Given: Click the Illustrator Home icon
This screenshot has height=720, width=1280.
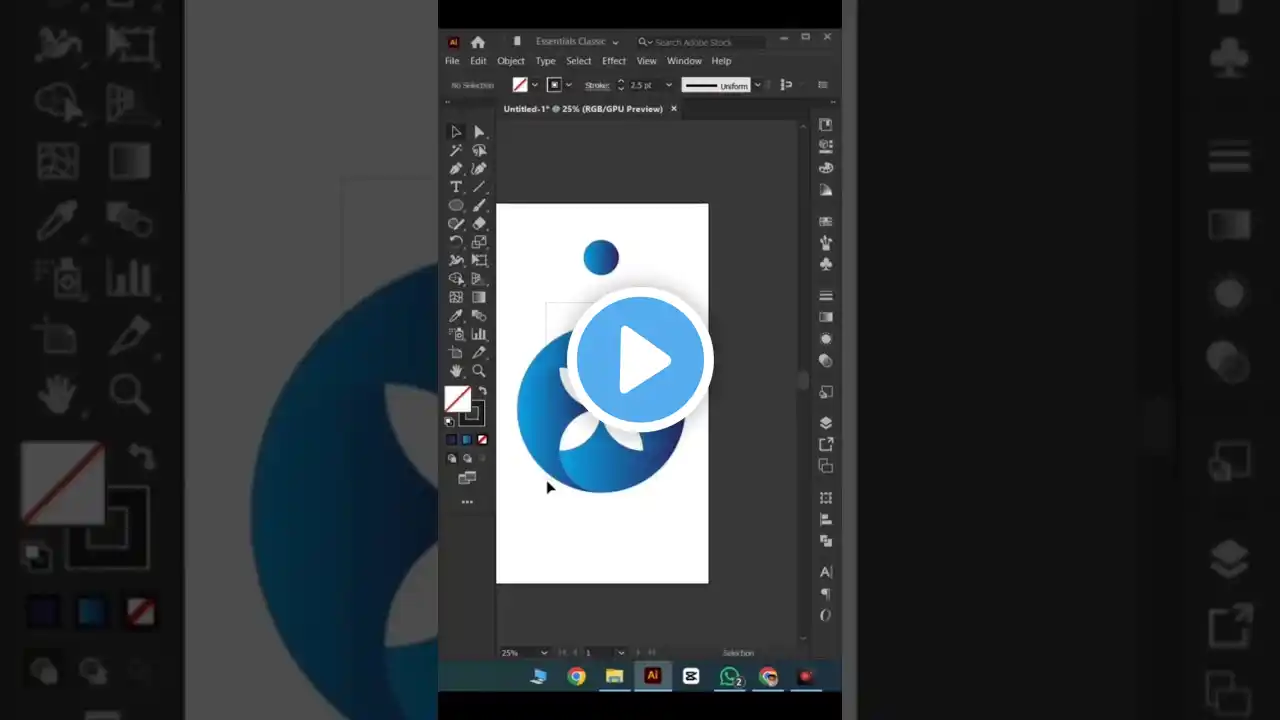Looking at the screenshot, I should click(x=478, y=42).
